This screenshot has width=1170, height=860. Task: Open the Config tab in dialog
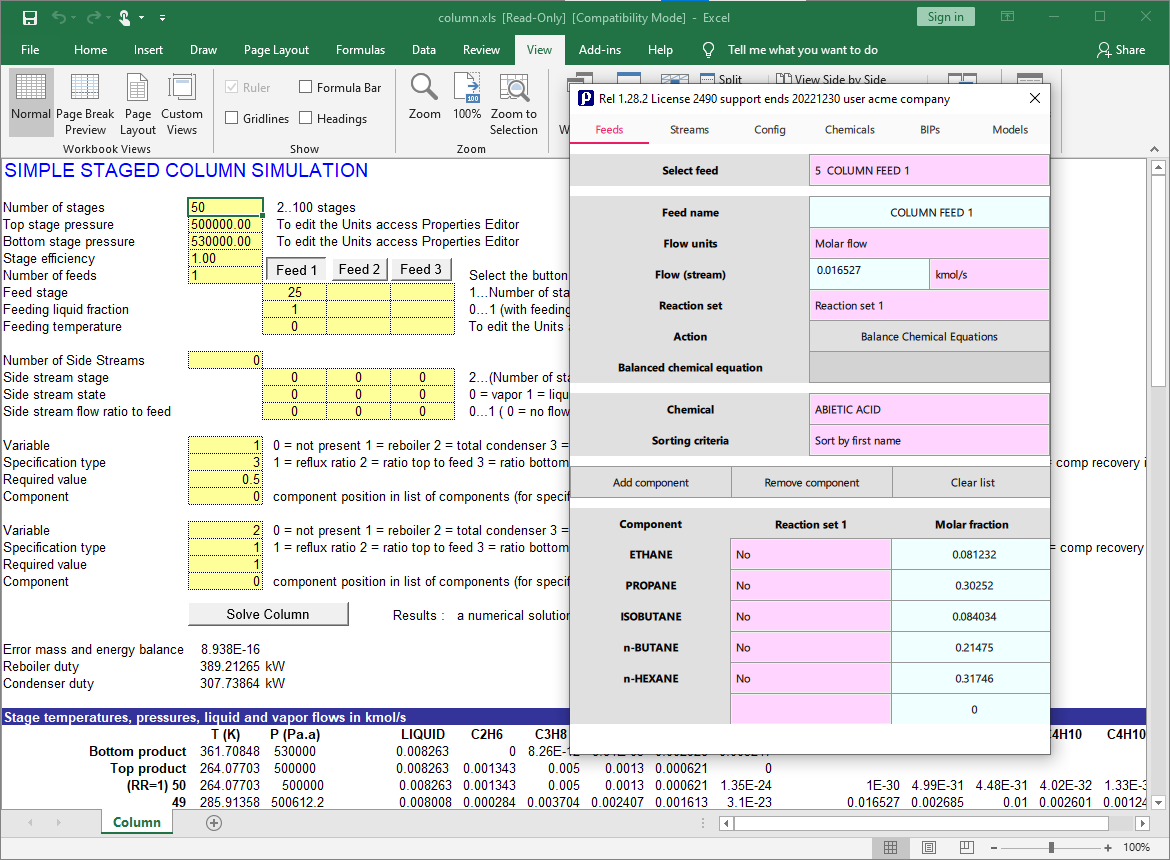pos(769,130)
